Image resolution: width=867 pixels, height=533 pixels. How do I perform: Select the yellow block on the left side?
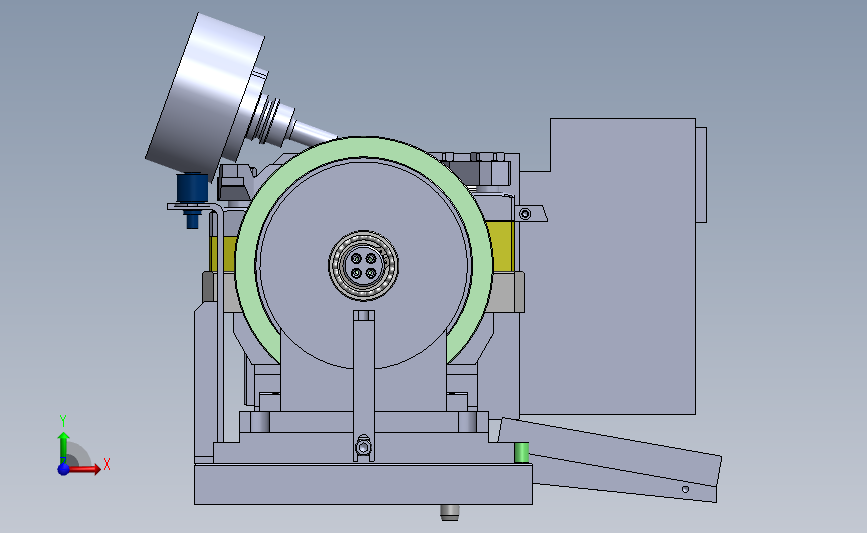coord(223,254)
